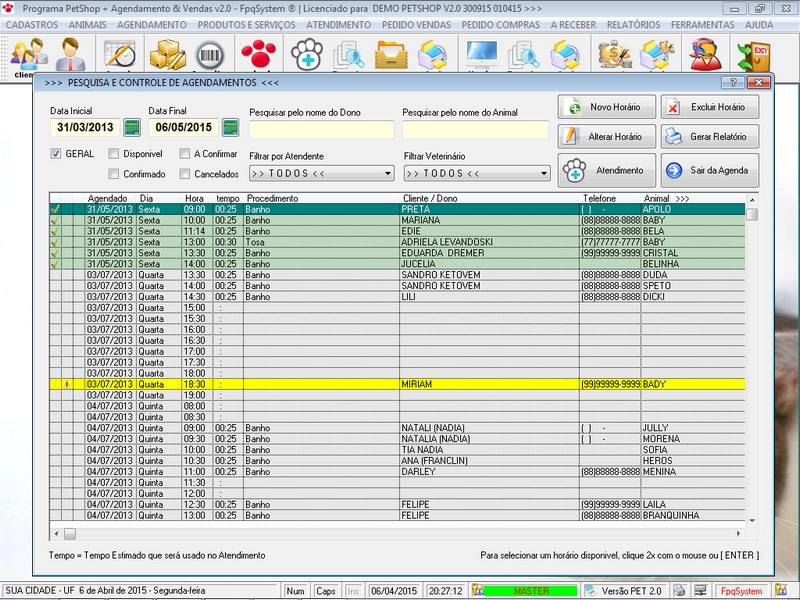Open ANIMAIS menu
800x600 pixels.
click(x=88, y=24)
